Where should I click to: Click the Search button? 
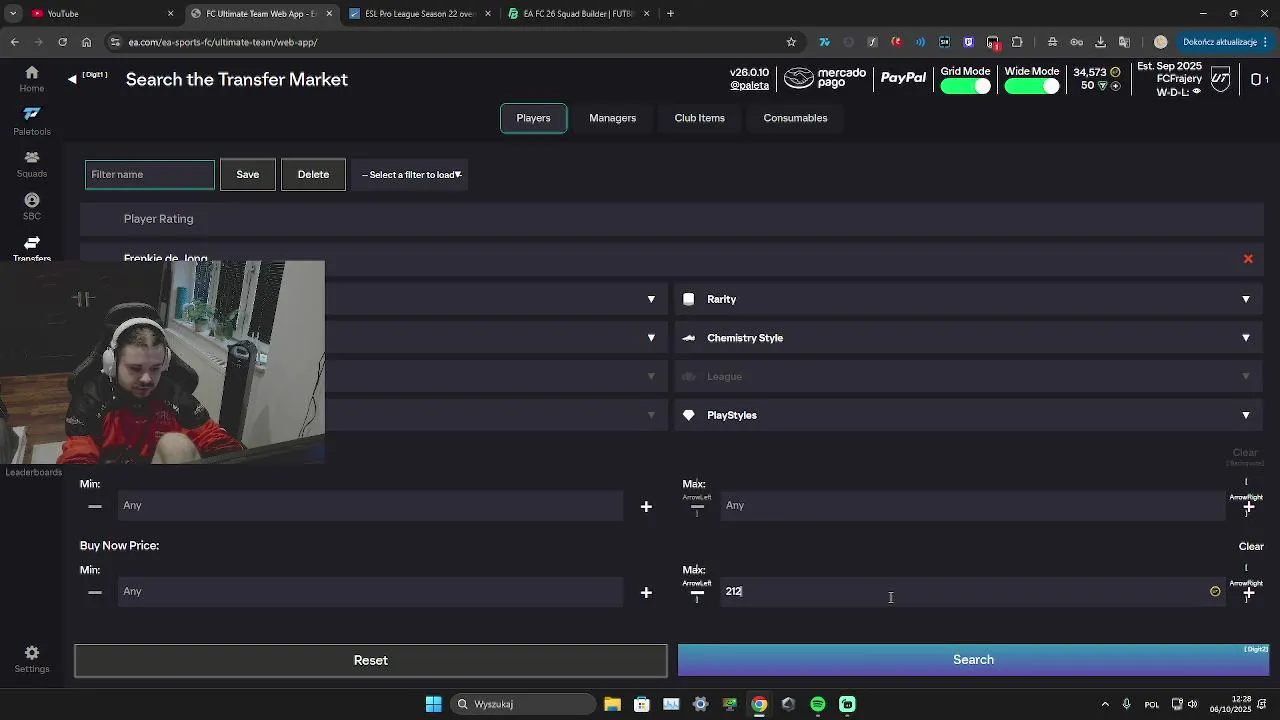tap(973, 660)
